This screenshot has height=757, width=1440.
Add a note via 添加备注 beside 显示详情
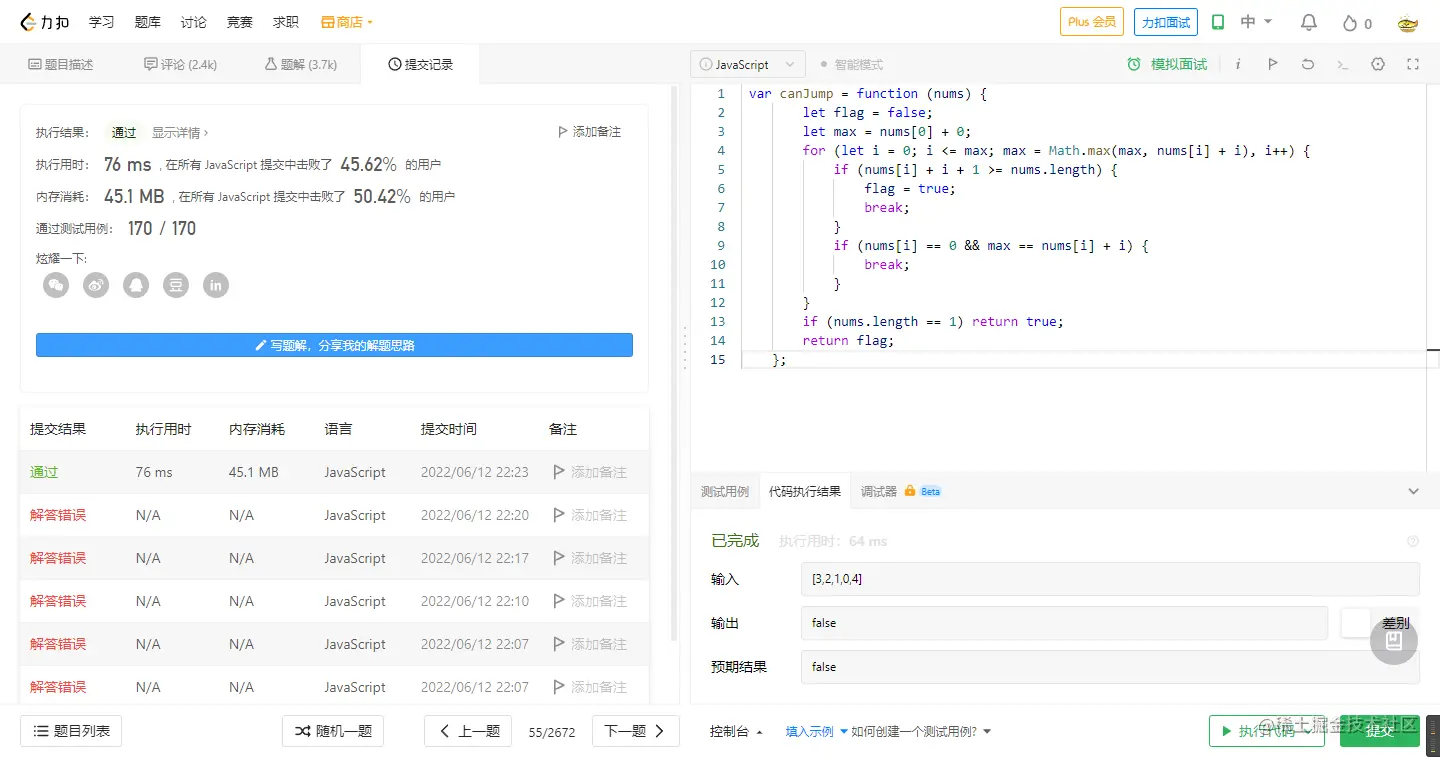(589, 132)
